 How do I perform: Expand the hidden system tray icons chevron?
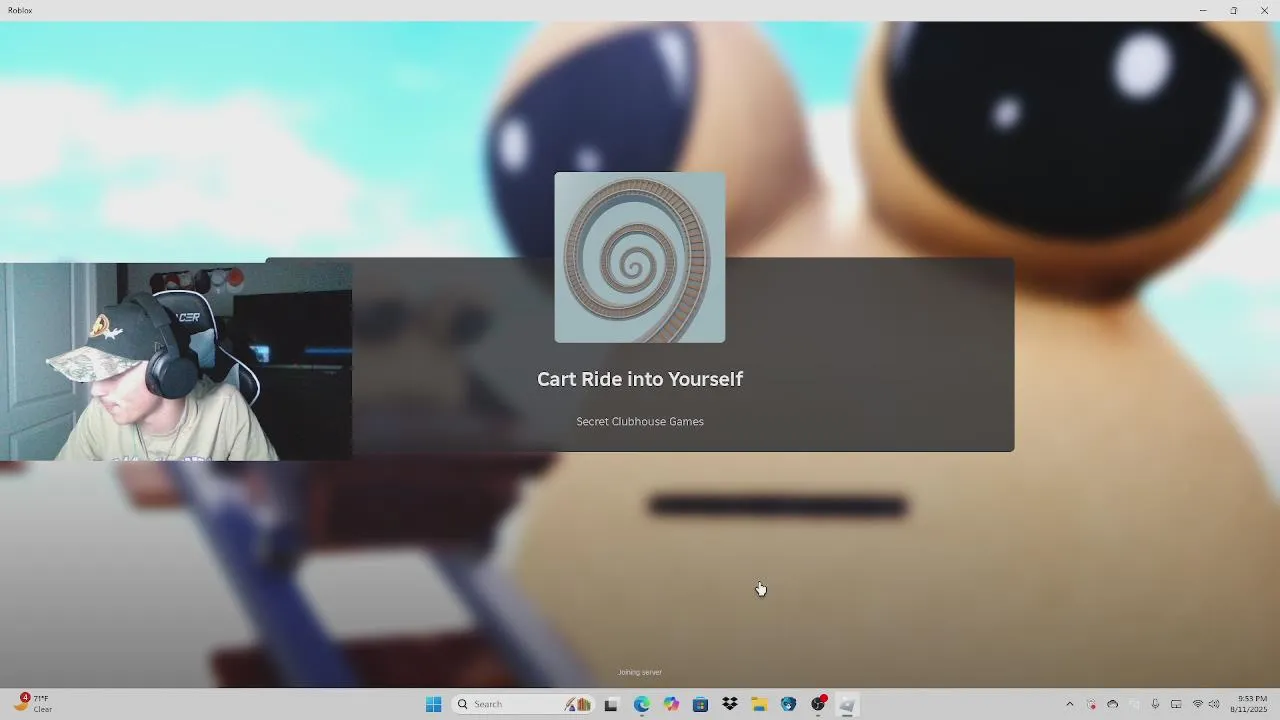click(x=1069, y=704)
